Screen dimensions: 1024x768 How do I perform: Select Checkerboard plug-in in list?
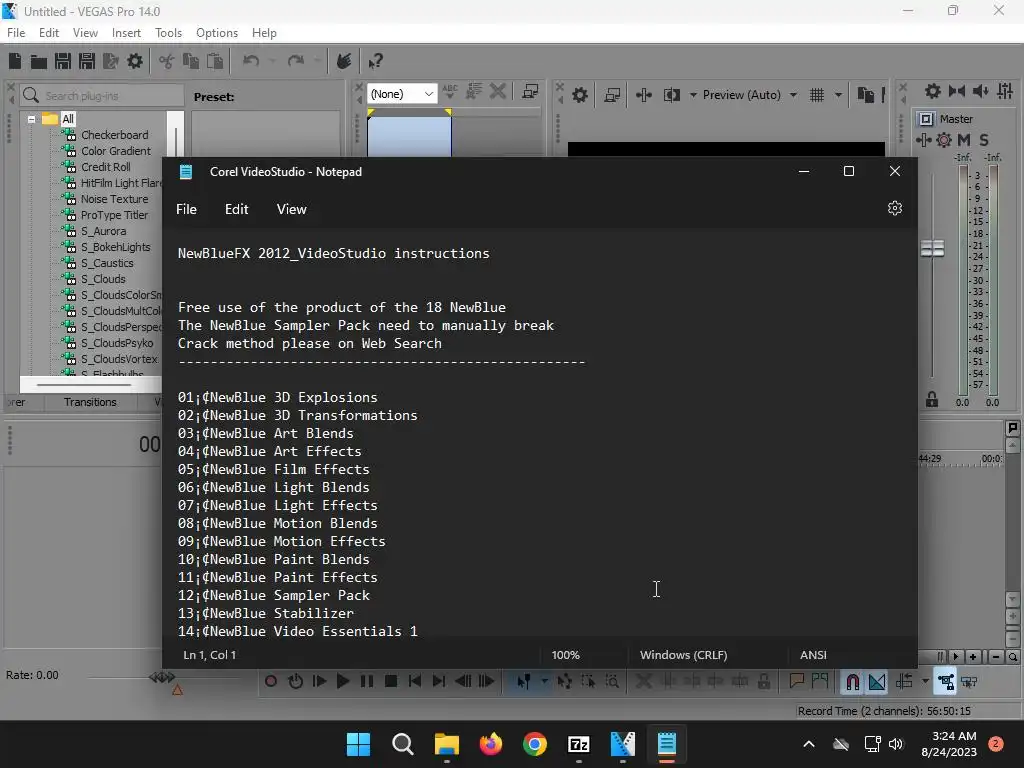tap(114, 135)
